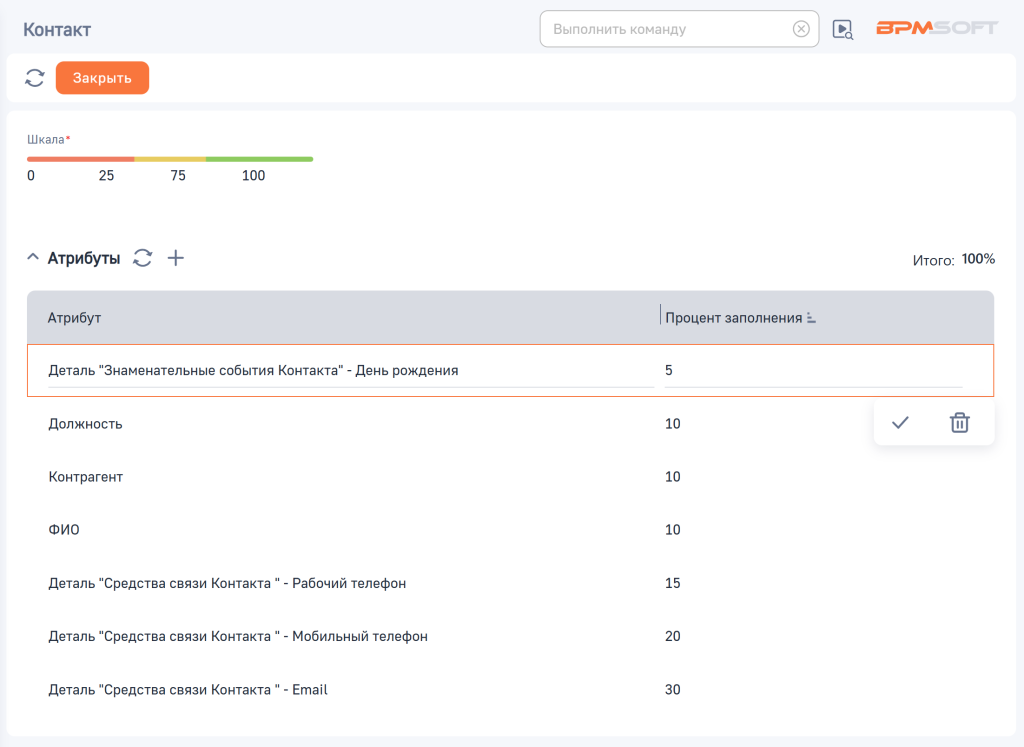Clear command field with X icon
The image size is (1024, 747).
pos(801,29)
